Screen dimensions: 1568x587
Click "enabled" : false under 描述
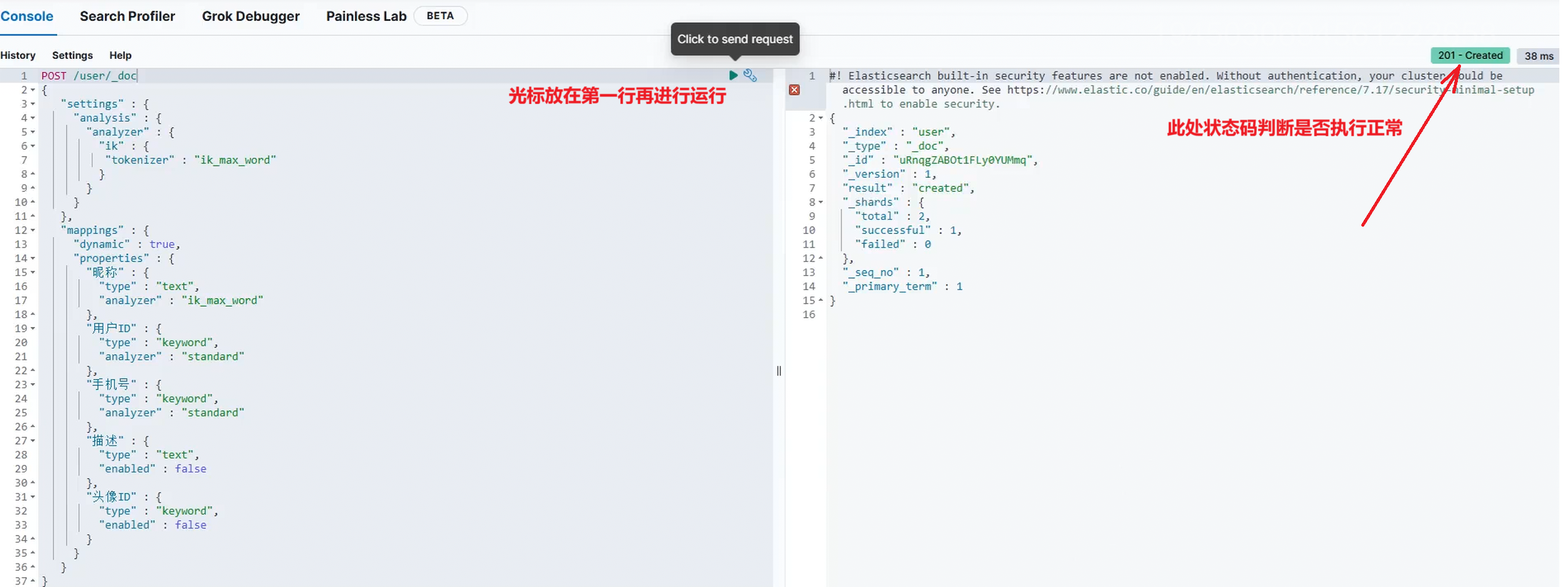click(153, 469)
